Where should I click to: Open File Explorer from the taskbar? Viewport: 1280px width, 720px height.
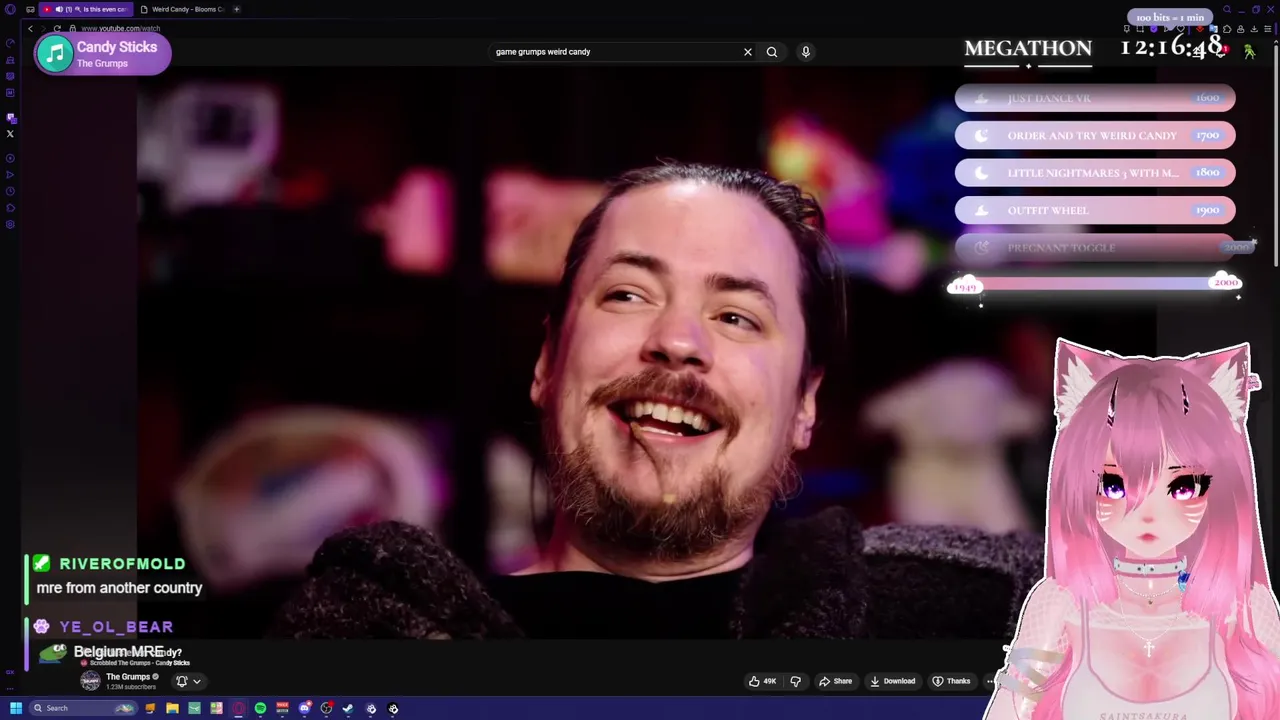point(172,708)
